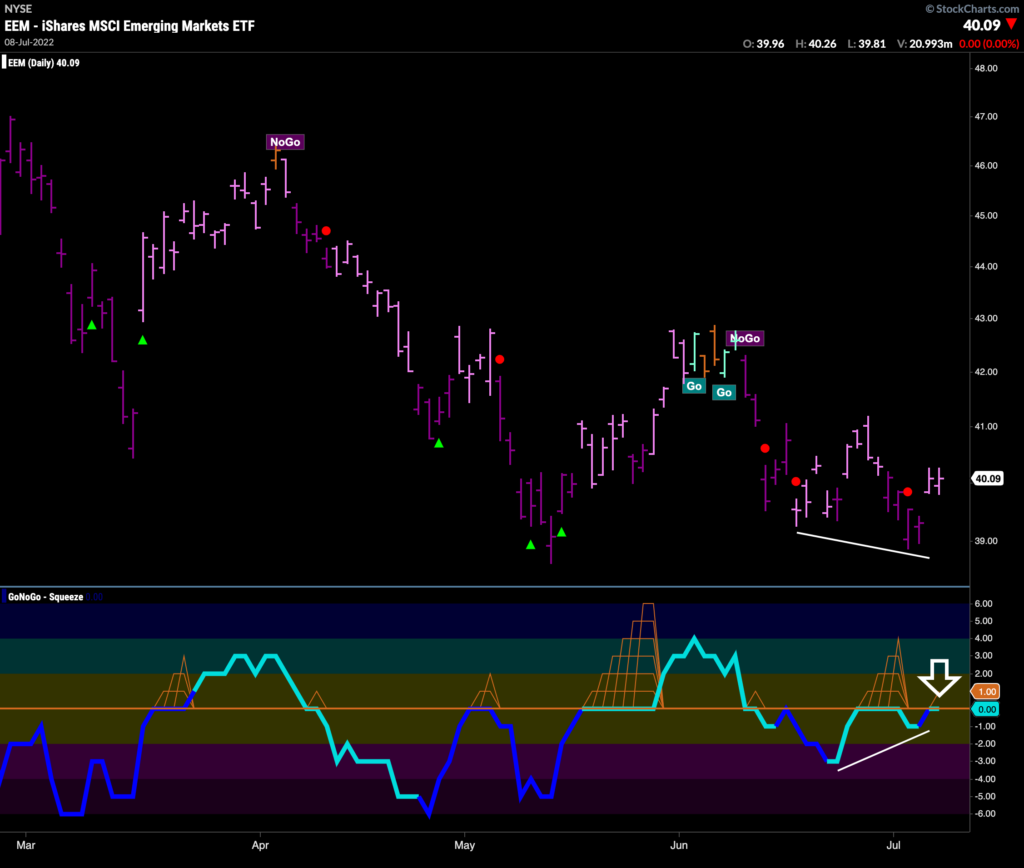Viewport: 1024px width, 868px height.
Task: Click the May green triangle near 38.90
Action: 530,544
